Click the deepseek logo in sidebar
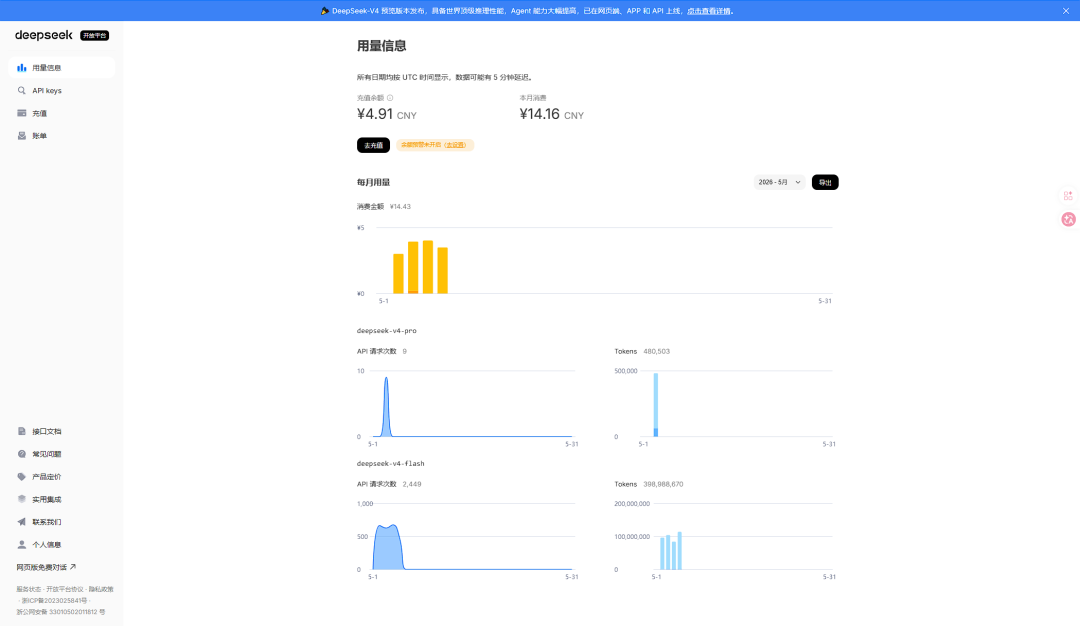1080x626 pixels. tap(43, 35)
